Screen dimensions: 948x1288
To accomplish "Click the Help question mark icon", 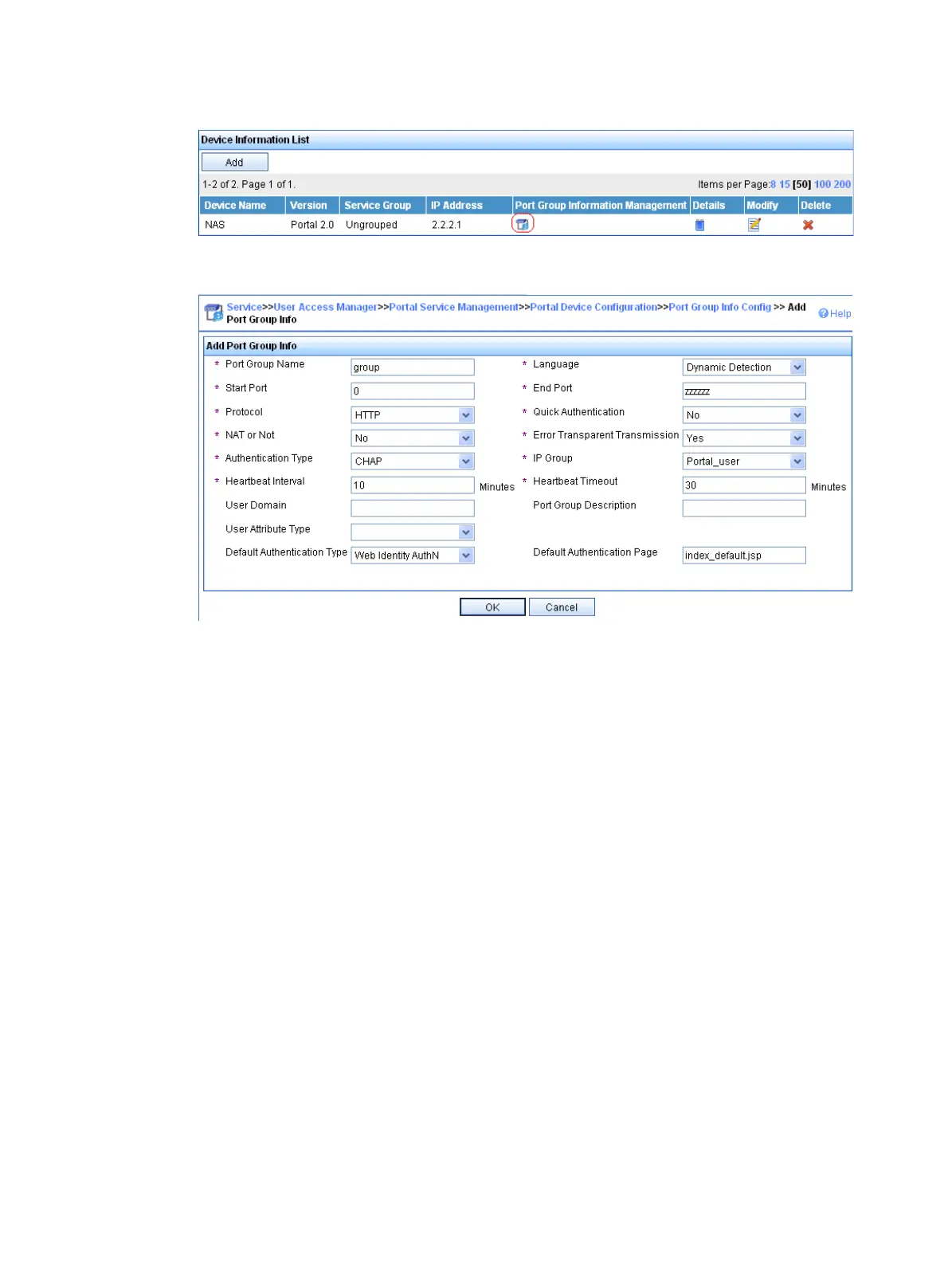I will [824, 313].
